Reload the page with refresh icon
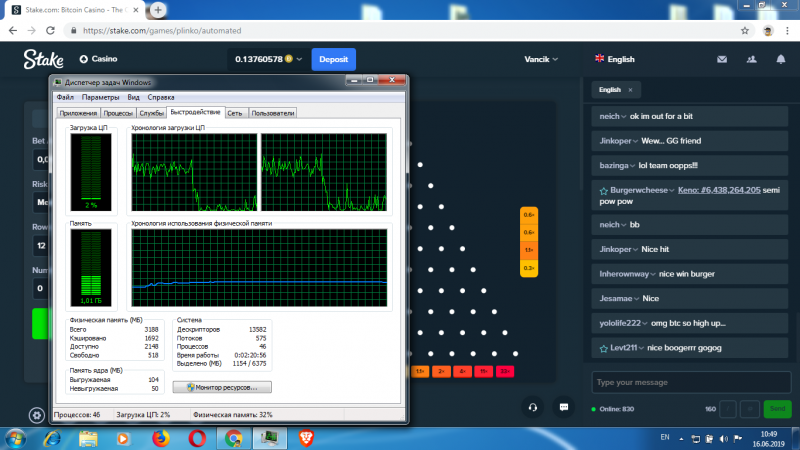800x450 pixels. click(x=50, y=31)
